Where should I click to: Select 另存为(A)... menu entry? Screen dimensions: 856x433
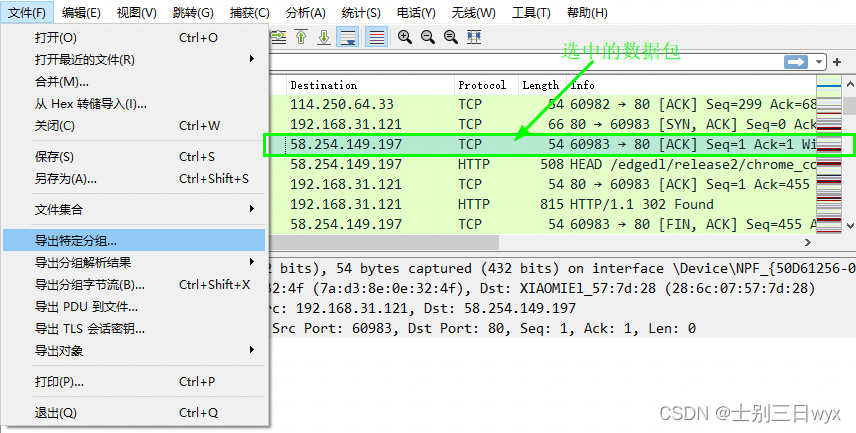[66, 179]
